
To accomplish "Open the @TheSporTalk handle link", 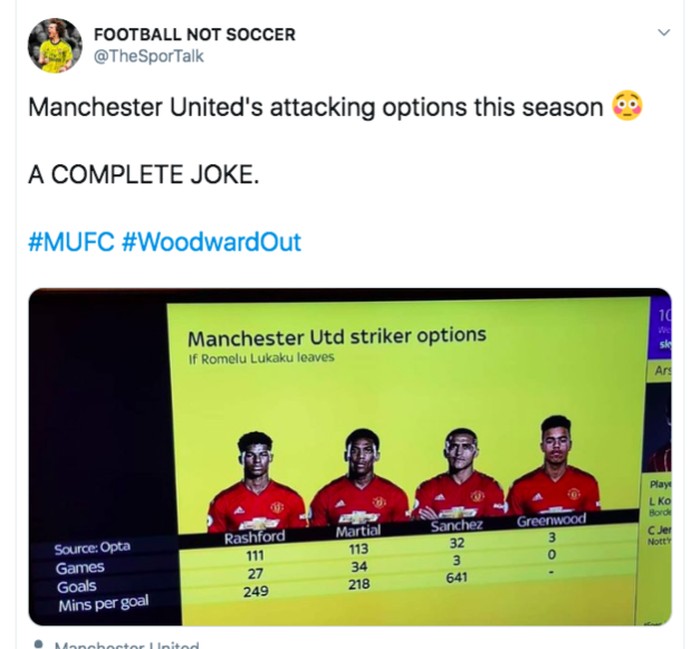I will (x=149, y=56).
